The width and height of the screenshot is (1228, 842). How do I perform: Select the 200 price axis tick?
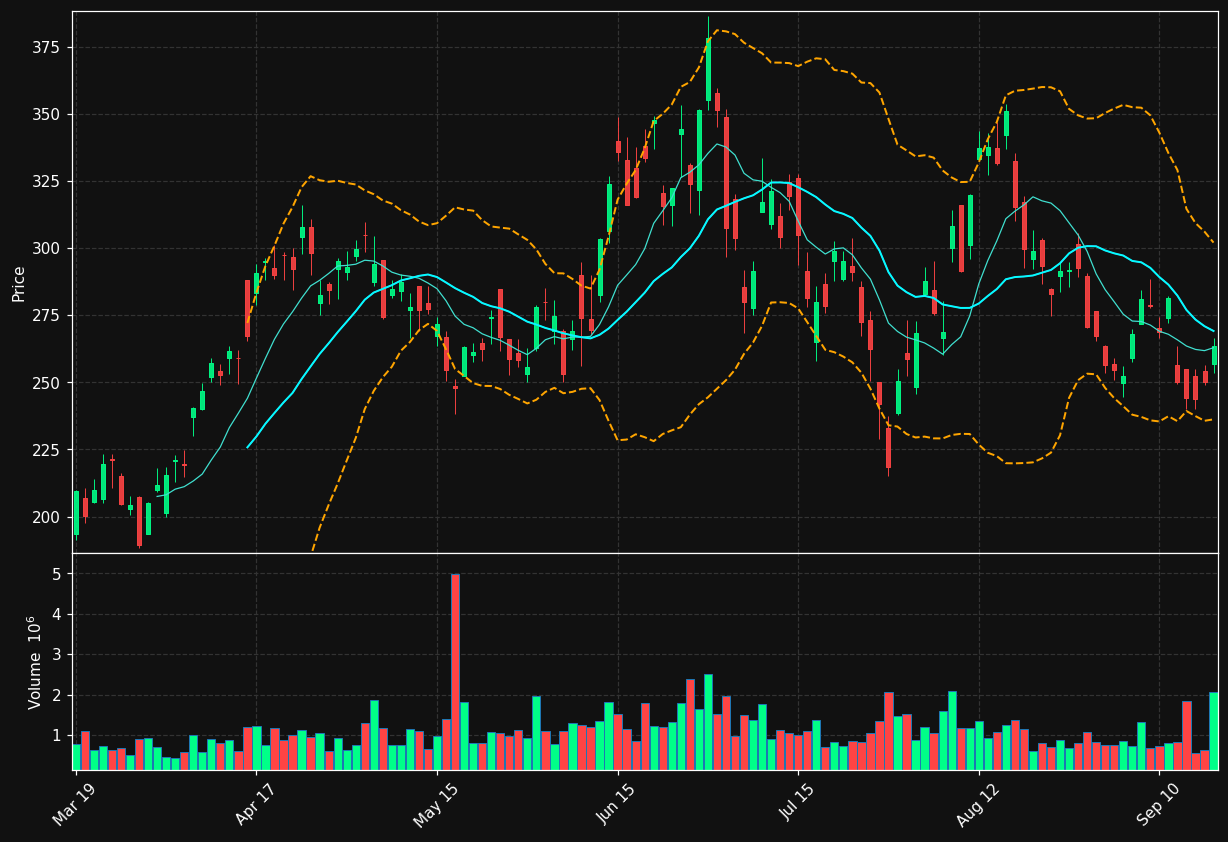48,517
